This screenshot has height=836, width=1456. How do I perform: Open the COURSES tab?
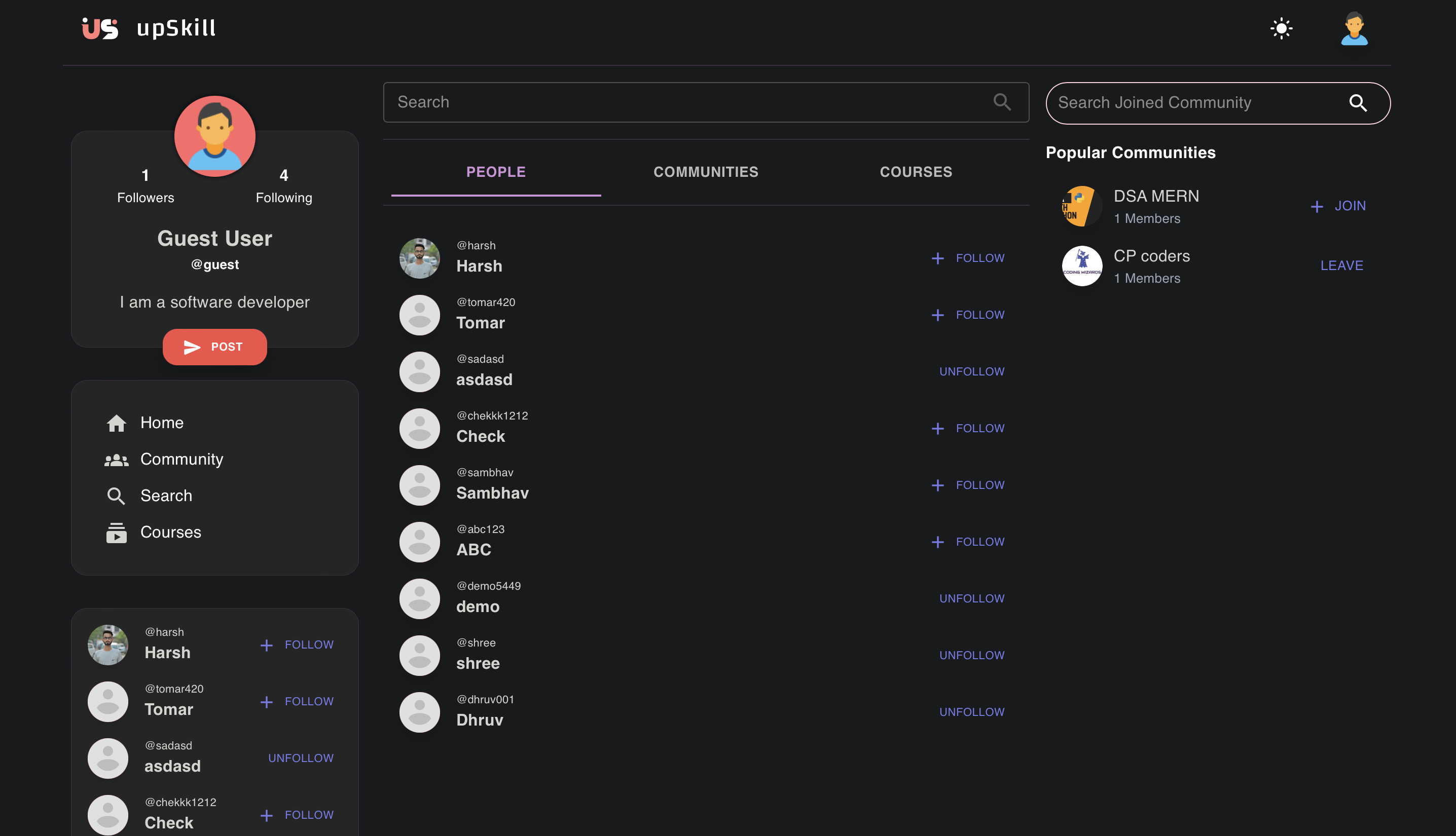click(916, 172)
